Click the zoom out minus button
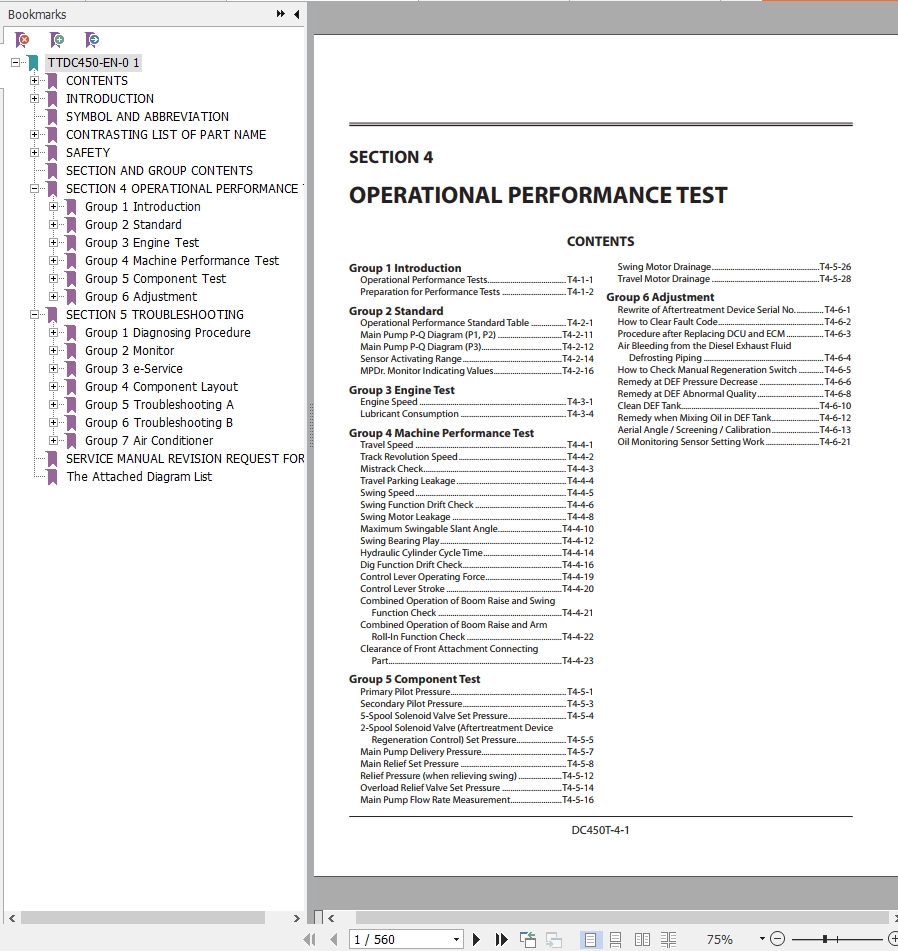 point(777,939)
